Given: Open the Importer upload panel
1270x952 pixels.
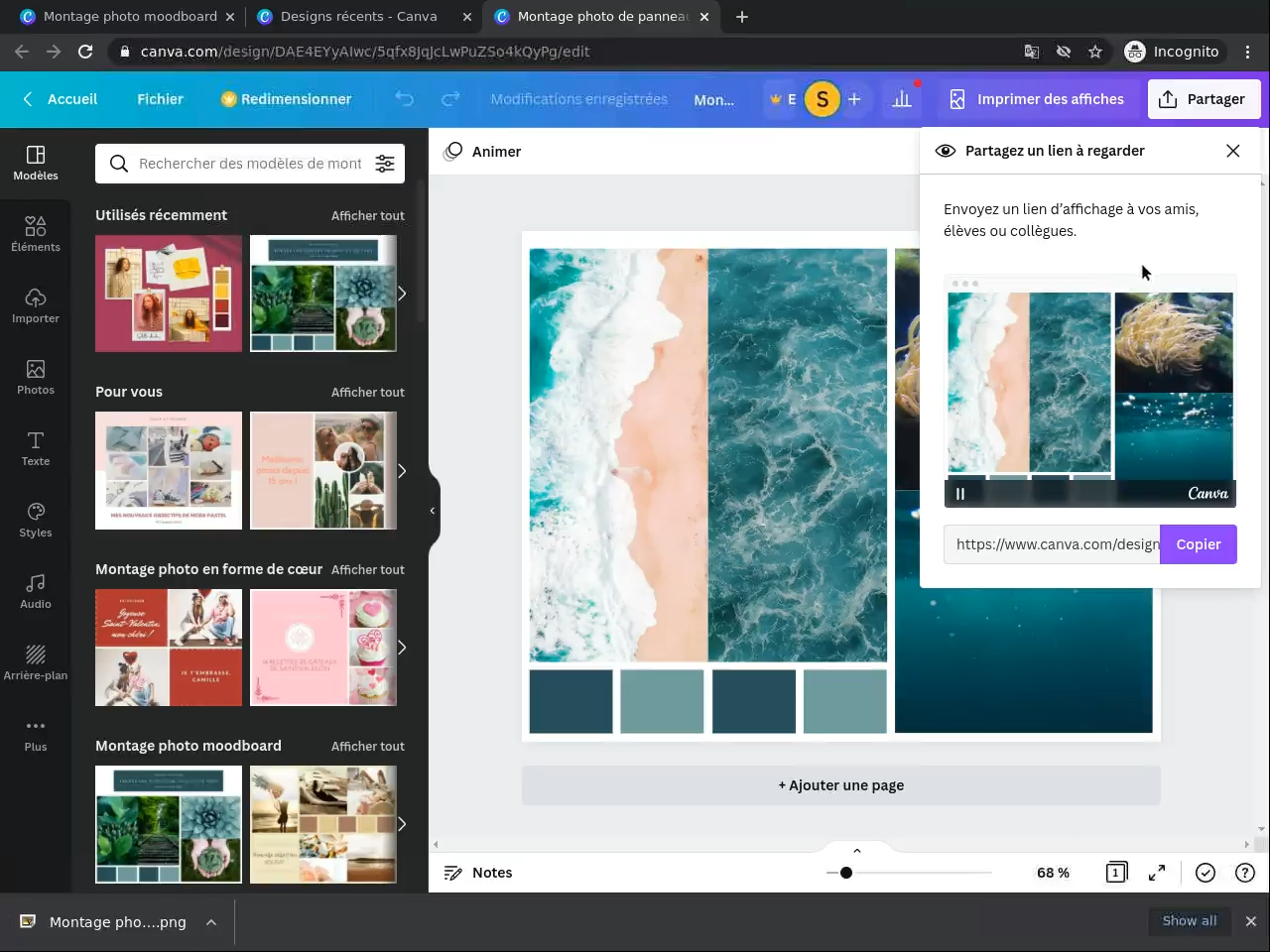Looking at the screenshot, I should click(x=36, y=305).
